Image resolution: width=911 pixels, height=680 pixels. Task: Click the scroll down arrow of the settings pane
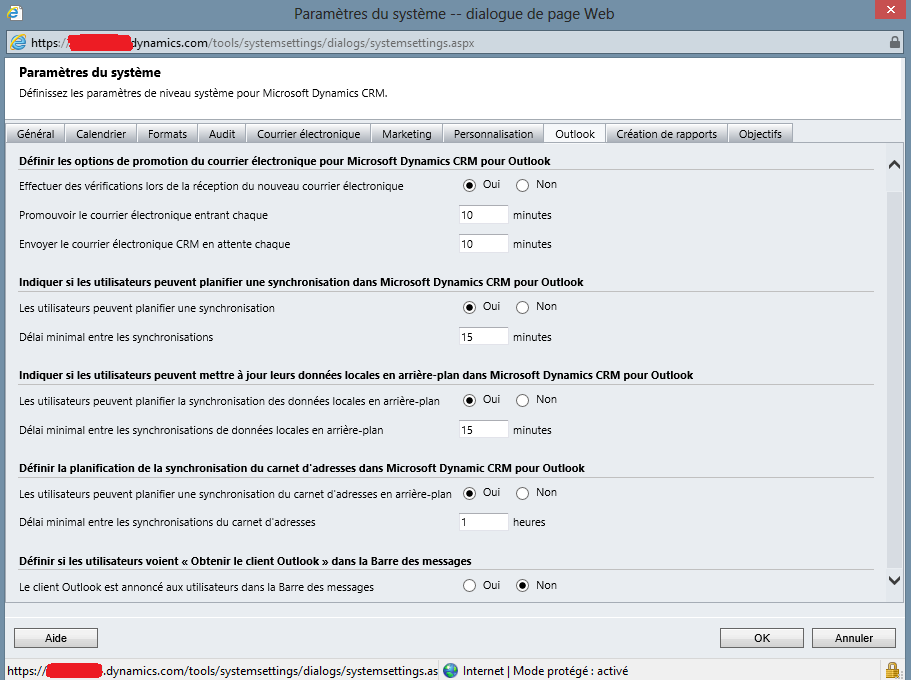895,580
